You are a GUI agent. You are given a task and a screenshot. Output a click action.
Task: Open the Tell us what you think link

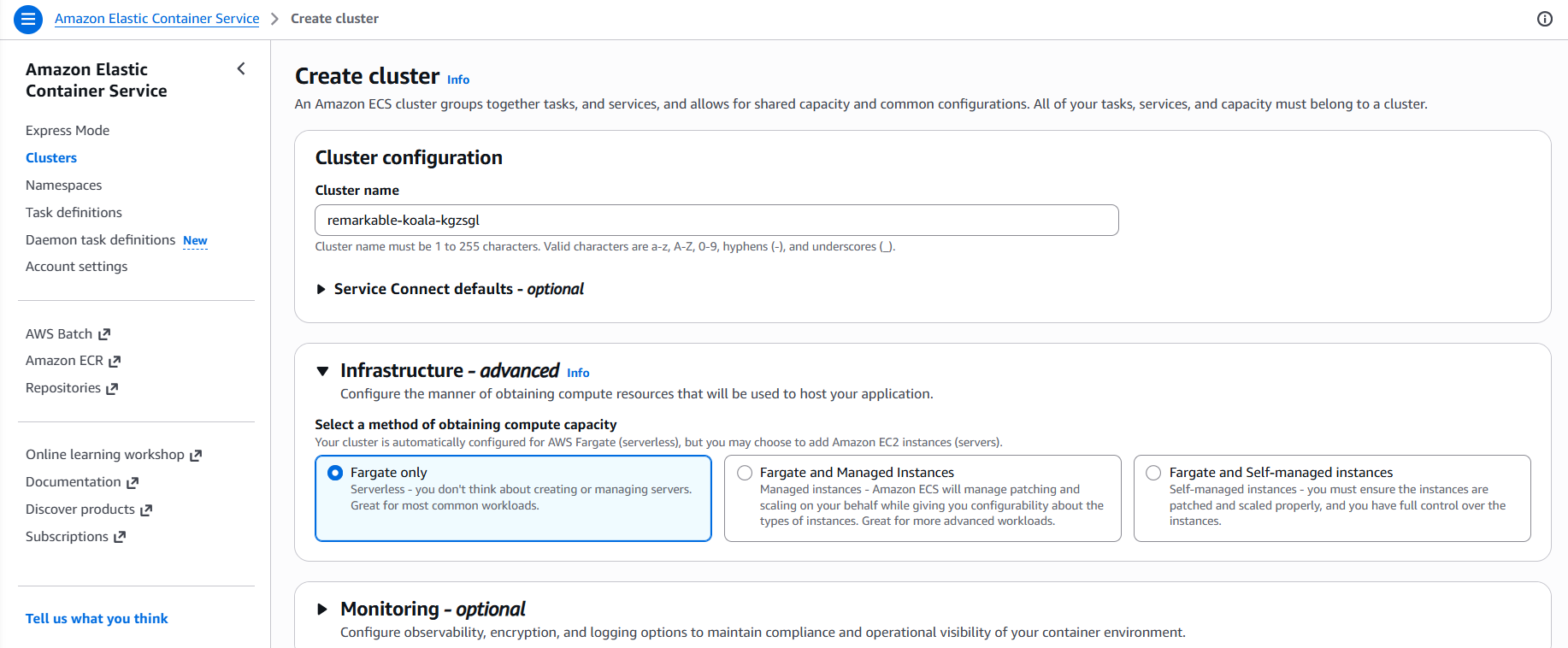[x=97, y=618]
